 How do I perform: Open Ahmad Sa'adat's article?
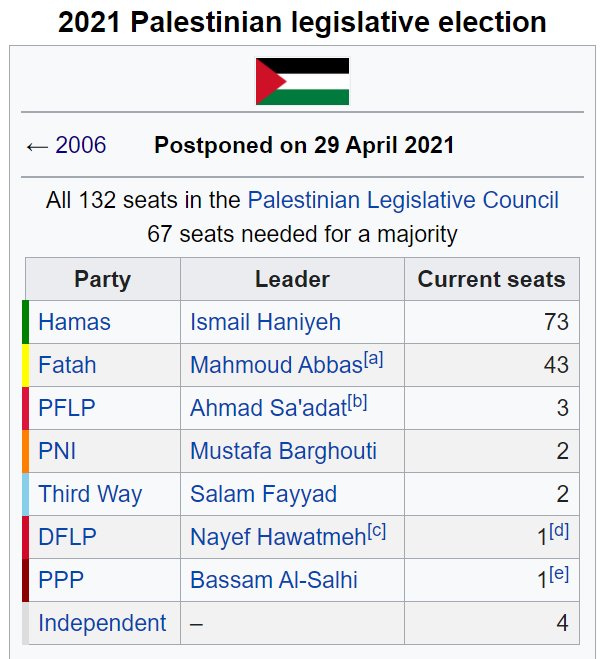coord(268,408)
